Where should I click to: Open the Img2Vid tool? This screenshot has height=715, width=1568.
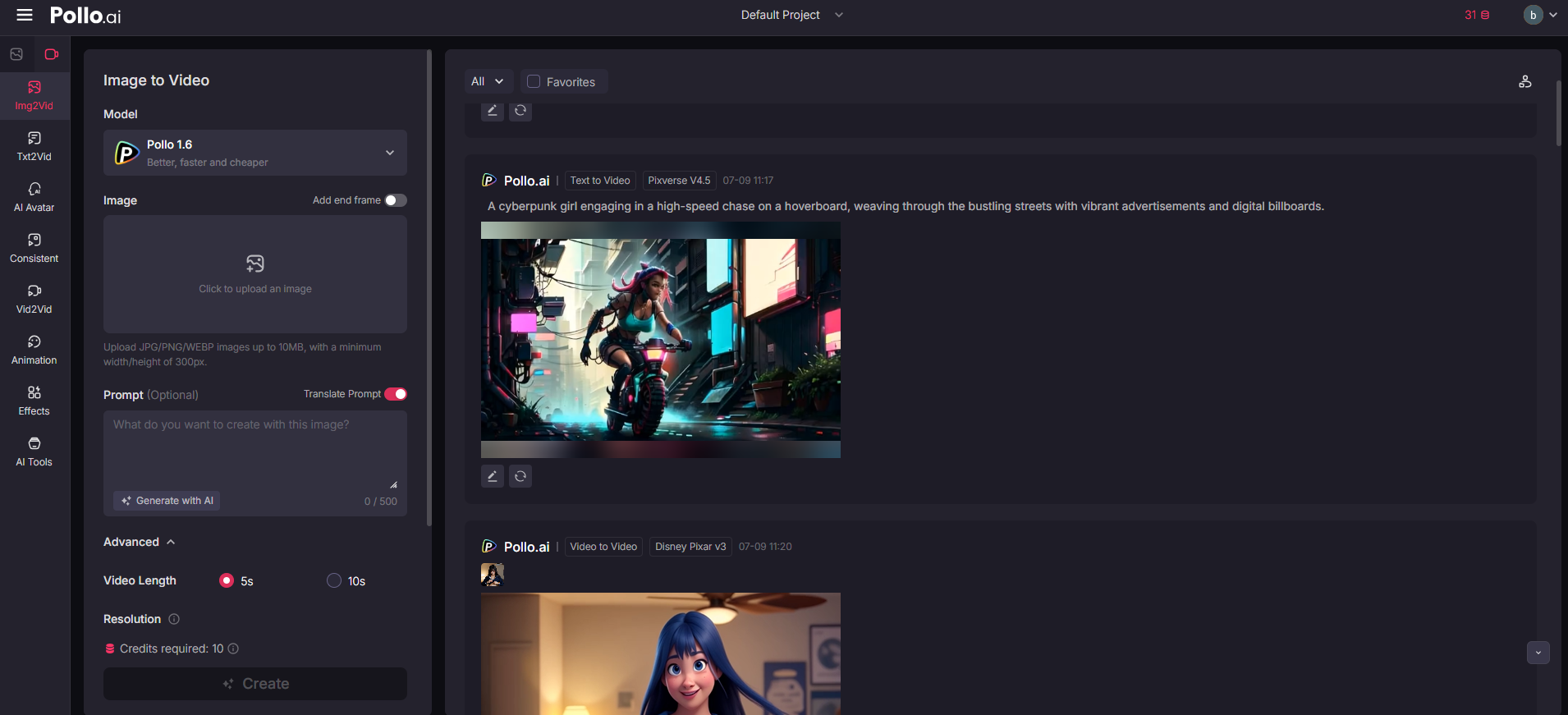pyautogui.click(x=34, y=96)
